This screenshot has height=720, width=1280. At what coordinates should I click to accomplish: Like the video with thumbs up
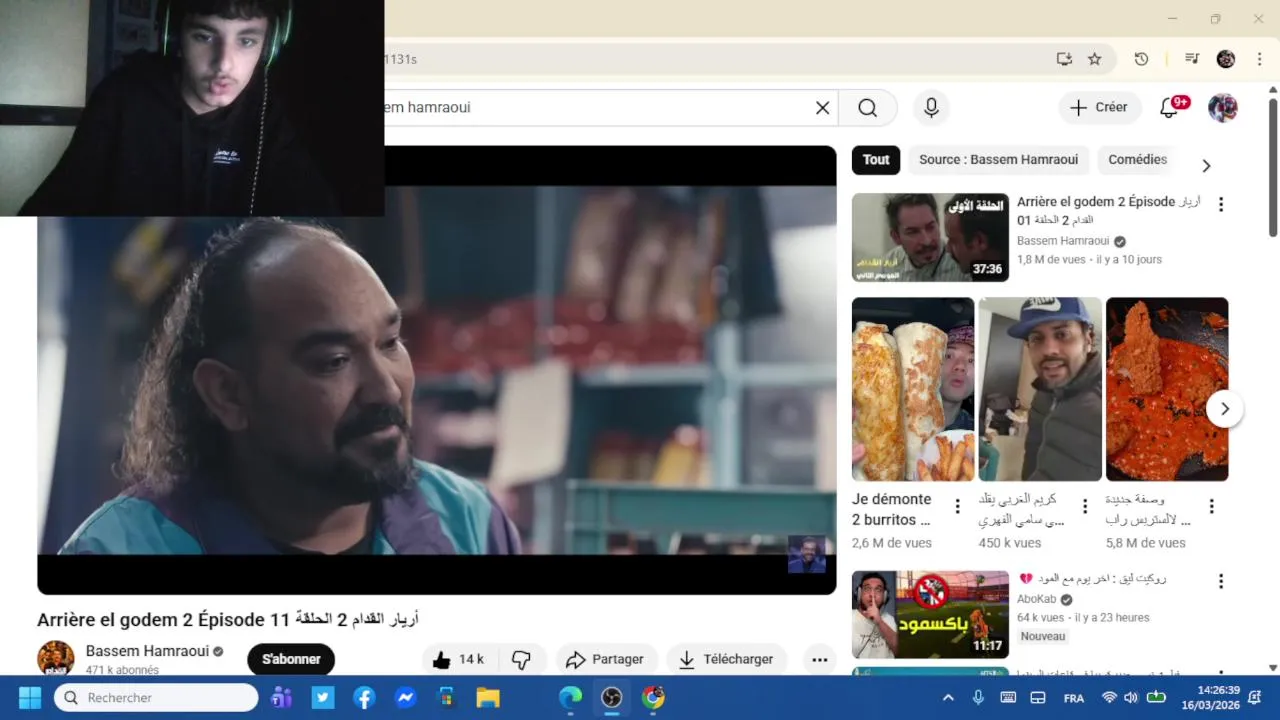(459, 660)
